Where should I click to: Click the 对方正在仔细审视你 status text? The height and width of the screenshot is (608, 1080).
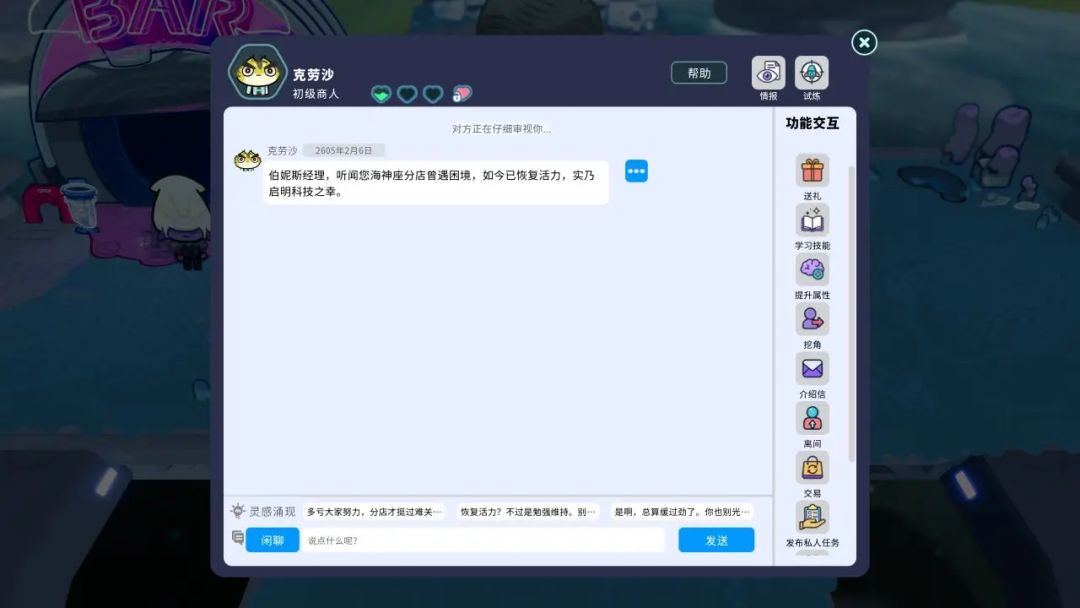(x=501, y=129)
